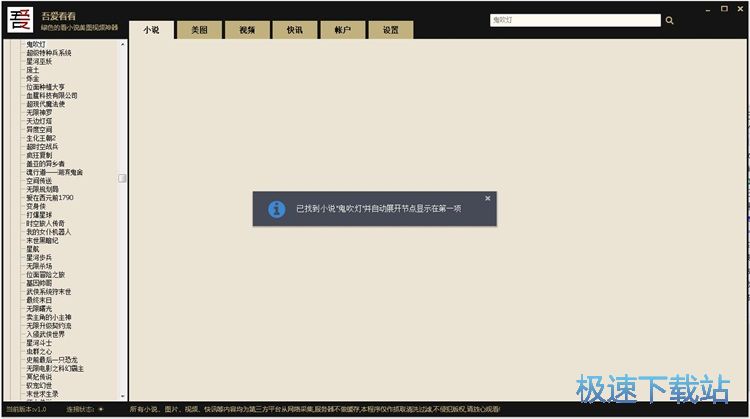Click the novel list scrollbar thumb

click(x=122, y=178)
